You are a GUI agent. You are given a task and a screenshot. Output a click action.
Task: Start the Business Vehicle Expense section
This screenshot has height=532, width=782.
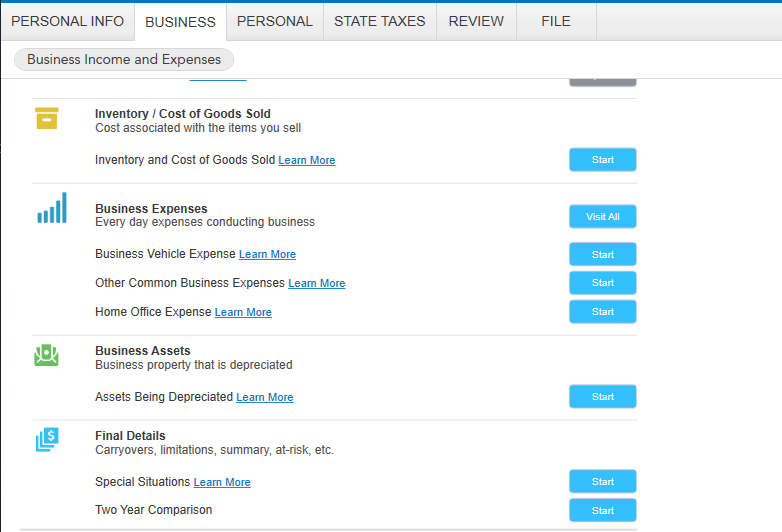tap(602, 255)
